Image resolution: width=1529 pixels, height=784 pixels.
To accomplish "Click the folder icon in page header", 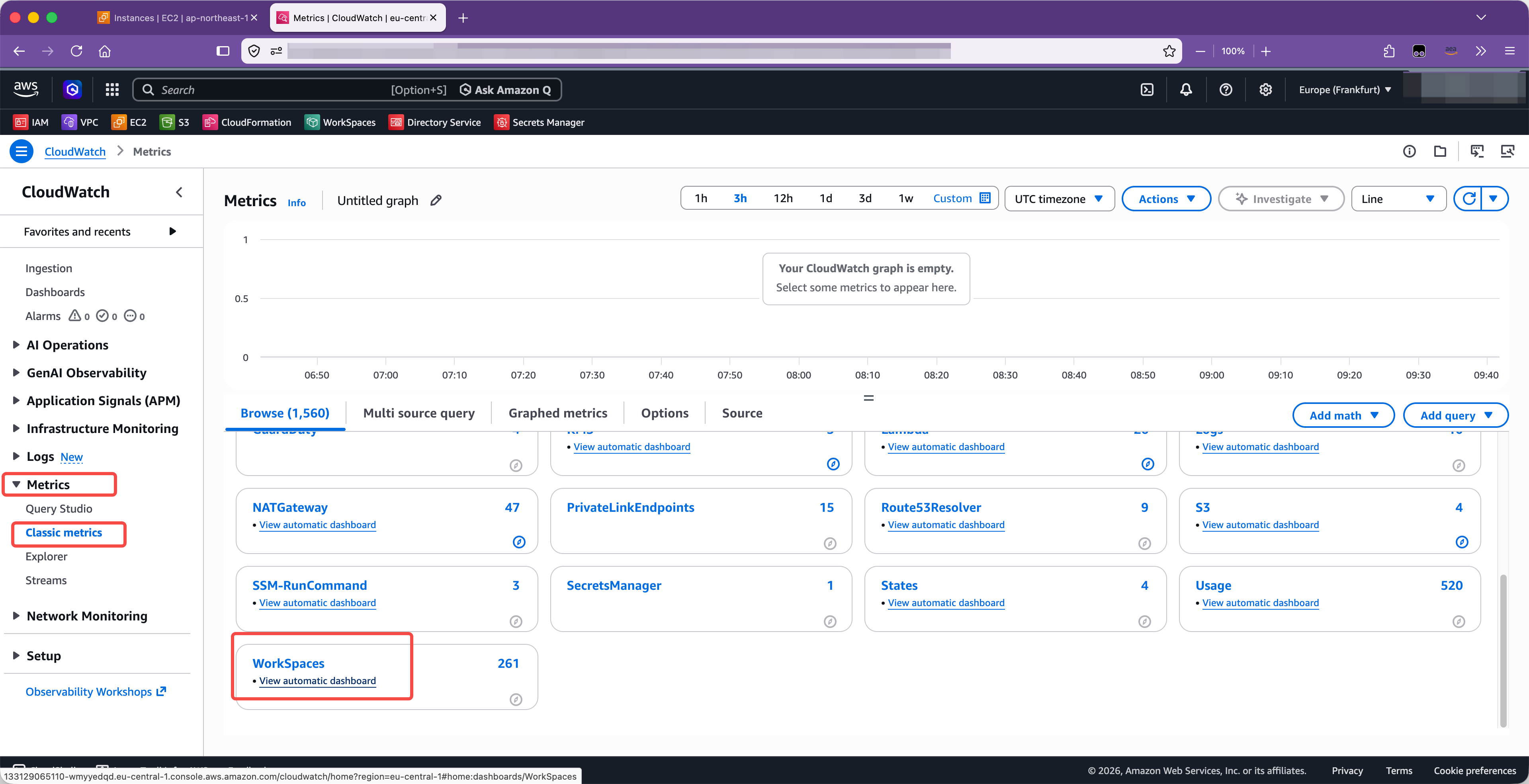I will (1440, 151).
